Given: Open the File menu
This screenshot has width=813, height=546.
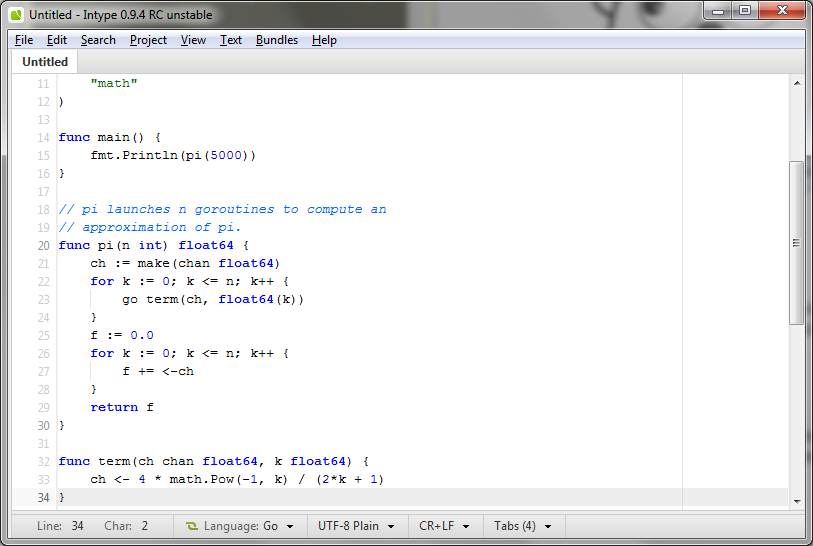Looking at the screenshot, I should (24, 40).
